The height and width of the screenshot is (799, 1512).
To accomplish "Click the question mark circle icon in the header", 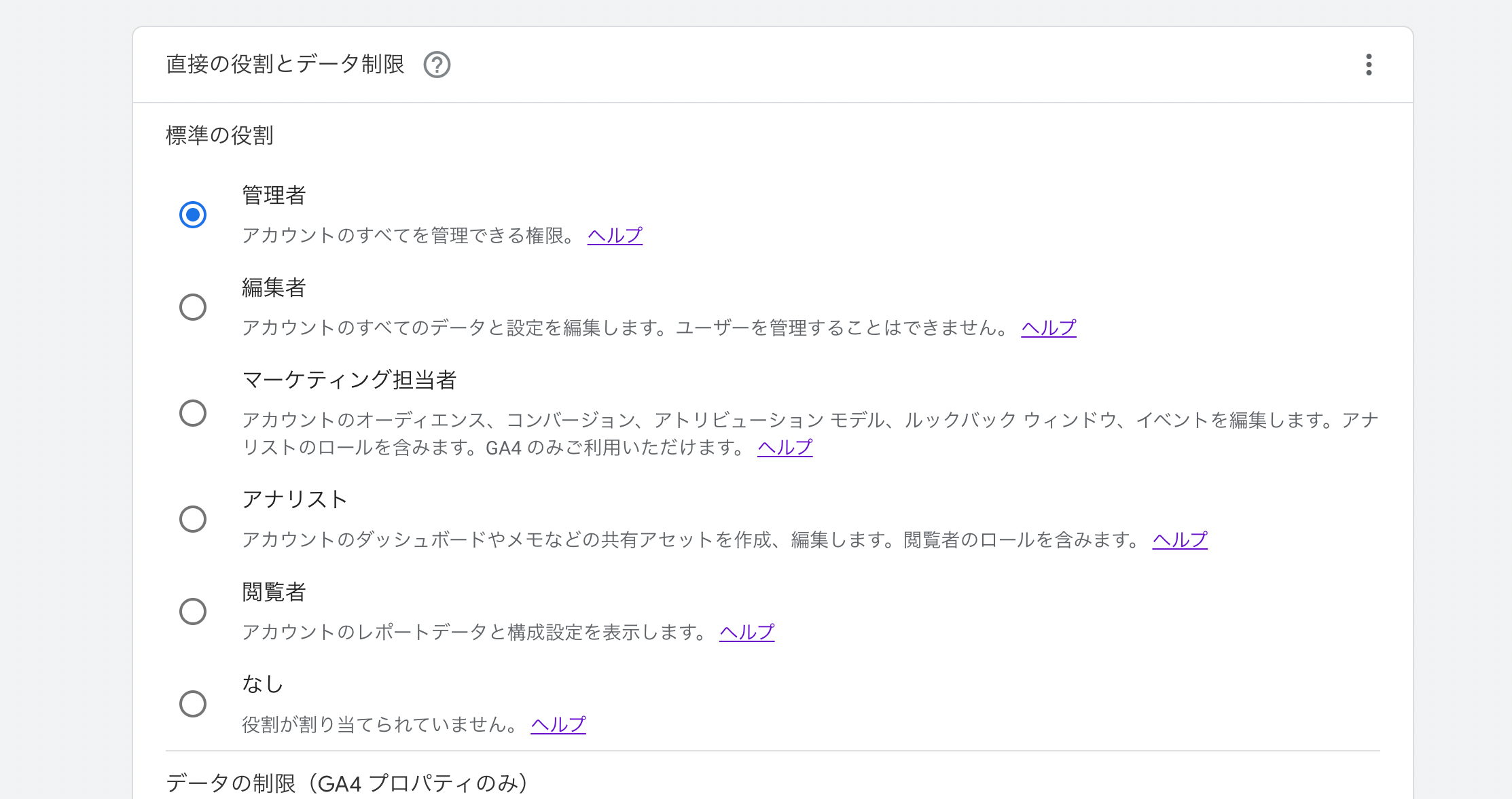I will 437,65.
